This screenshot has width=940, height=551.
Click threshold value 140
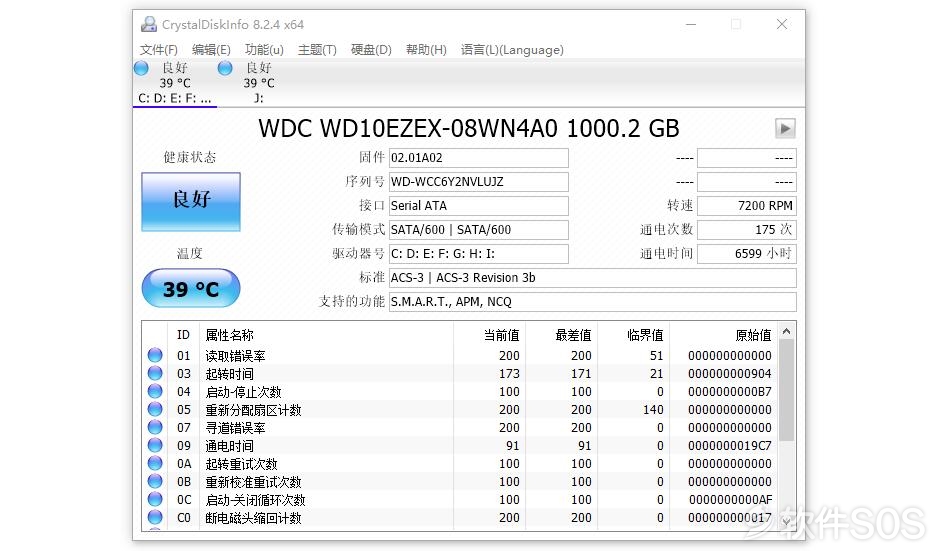coord(653,410)
